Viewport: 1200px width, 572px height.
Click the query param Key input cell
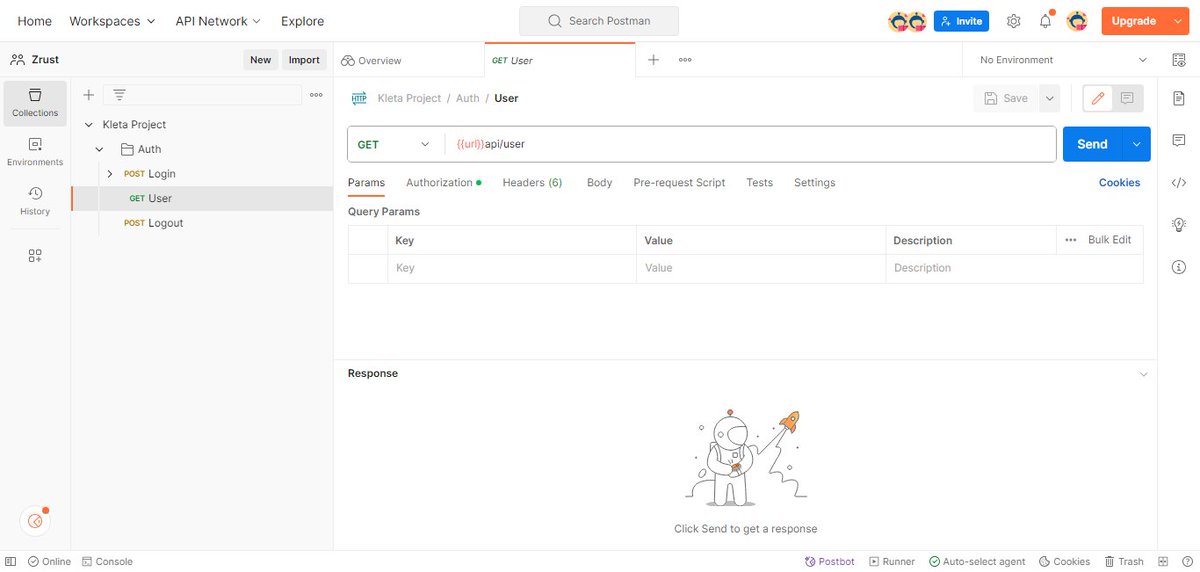(x=512, y=268)
